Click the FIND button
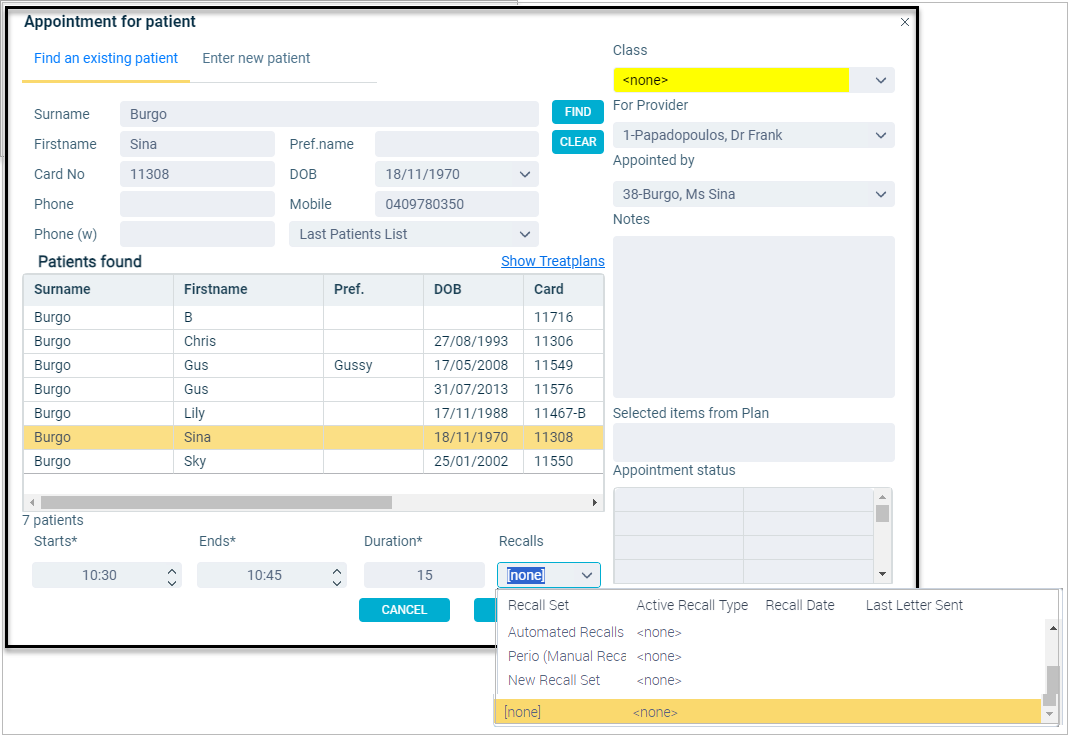The image size is (1069, 739). 577,112
